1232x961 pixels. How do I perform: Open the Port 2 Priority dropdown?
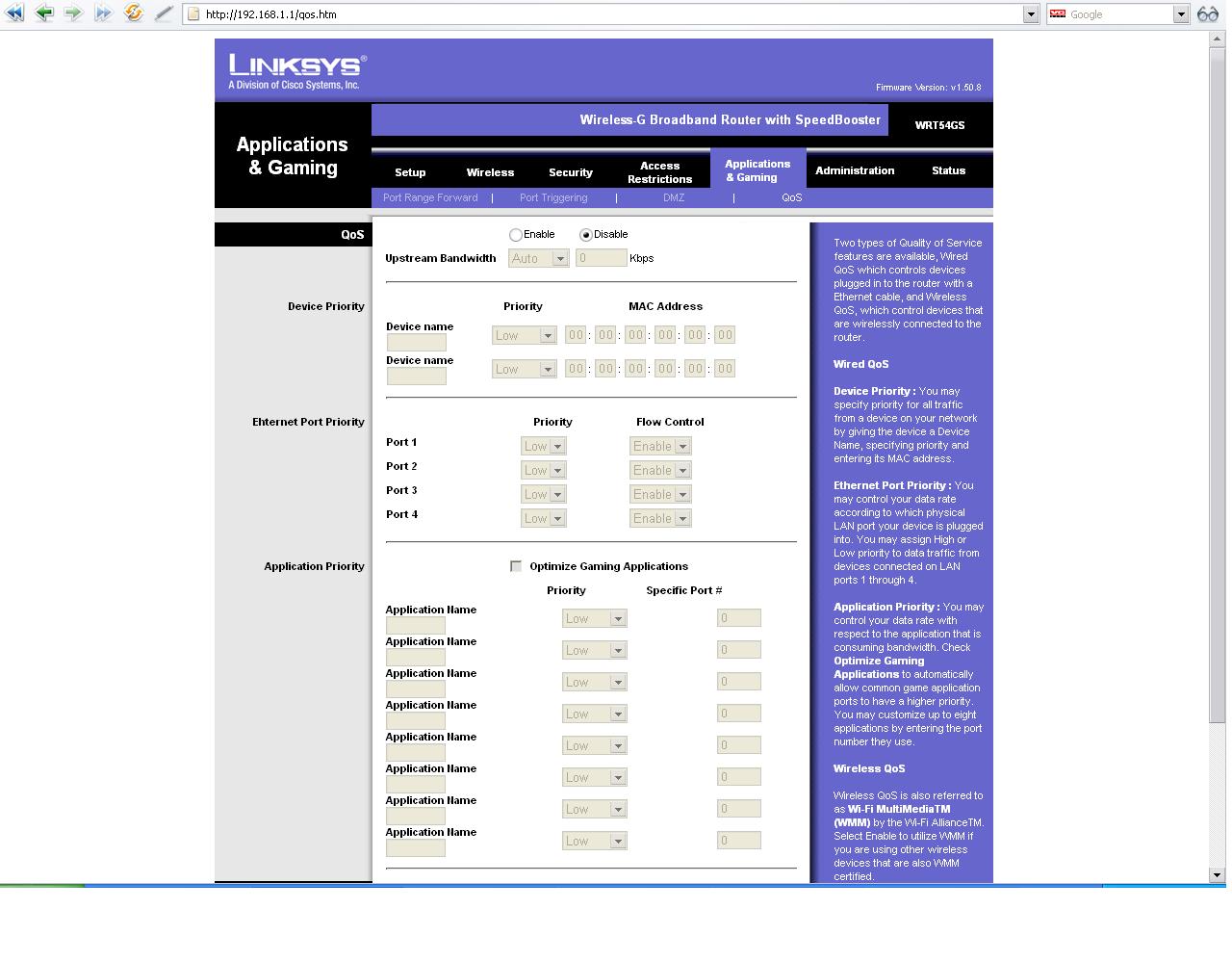[x=544, y=470]
